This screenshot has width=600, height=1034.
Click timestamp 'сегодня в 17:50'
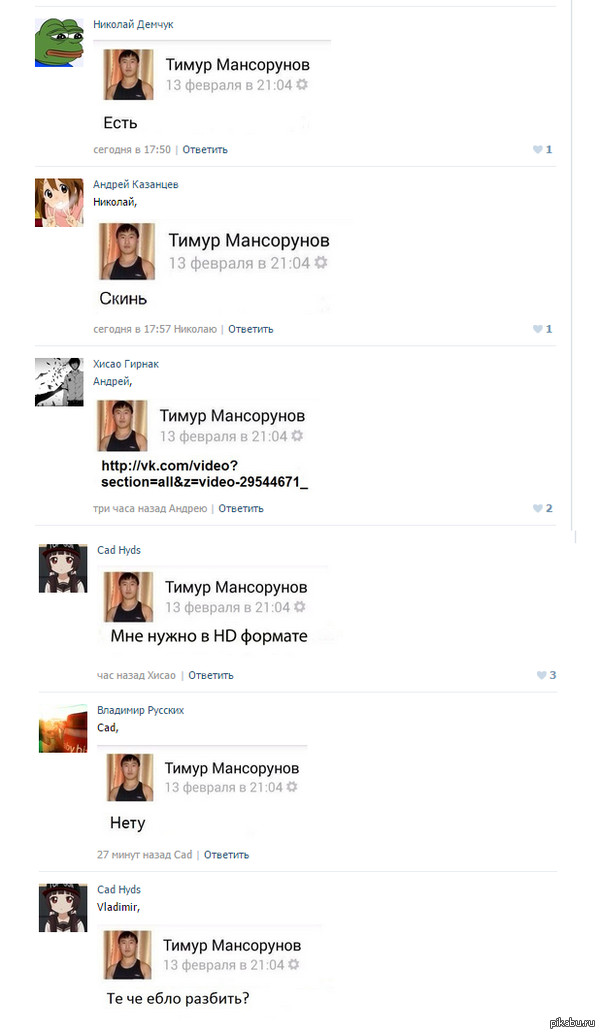coord(132,150)
